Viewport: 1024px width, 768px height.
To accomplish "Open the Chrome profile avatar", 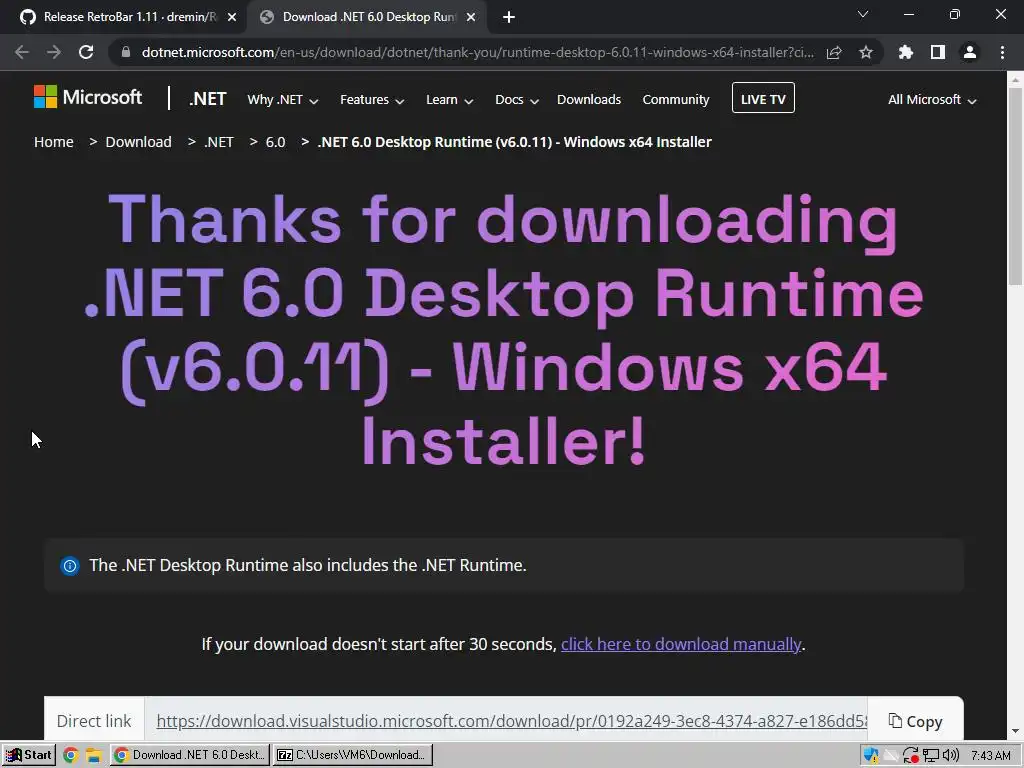I will pos(970,52).
